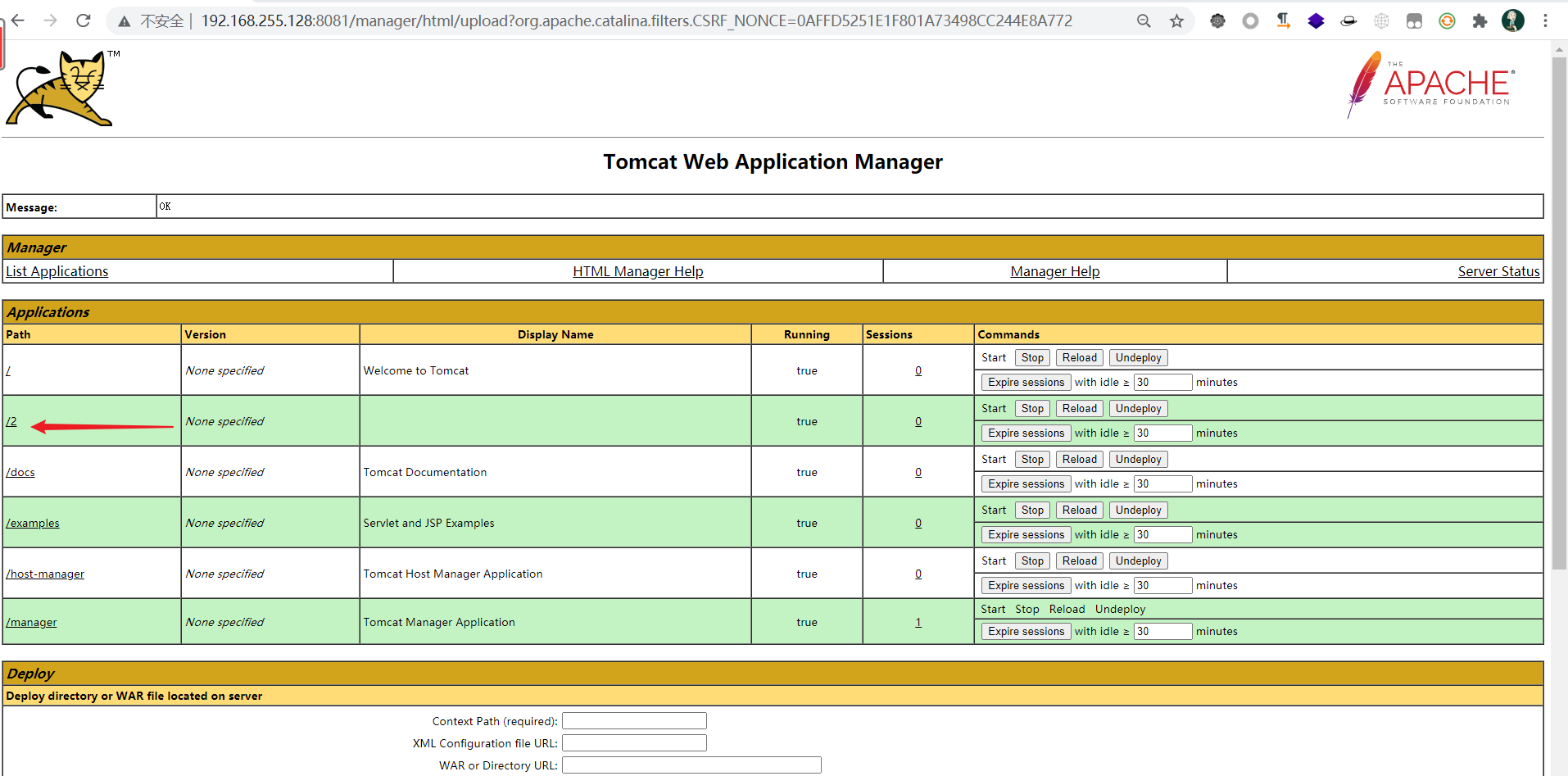Image resolution: width=1568 pixels, height=776 pixels.
Task: Go forward in browser history
Action: click(51, 20)
